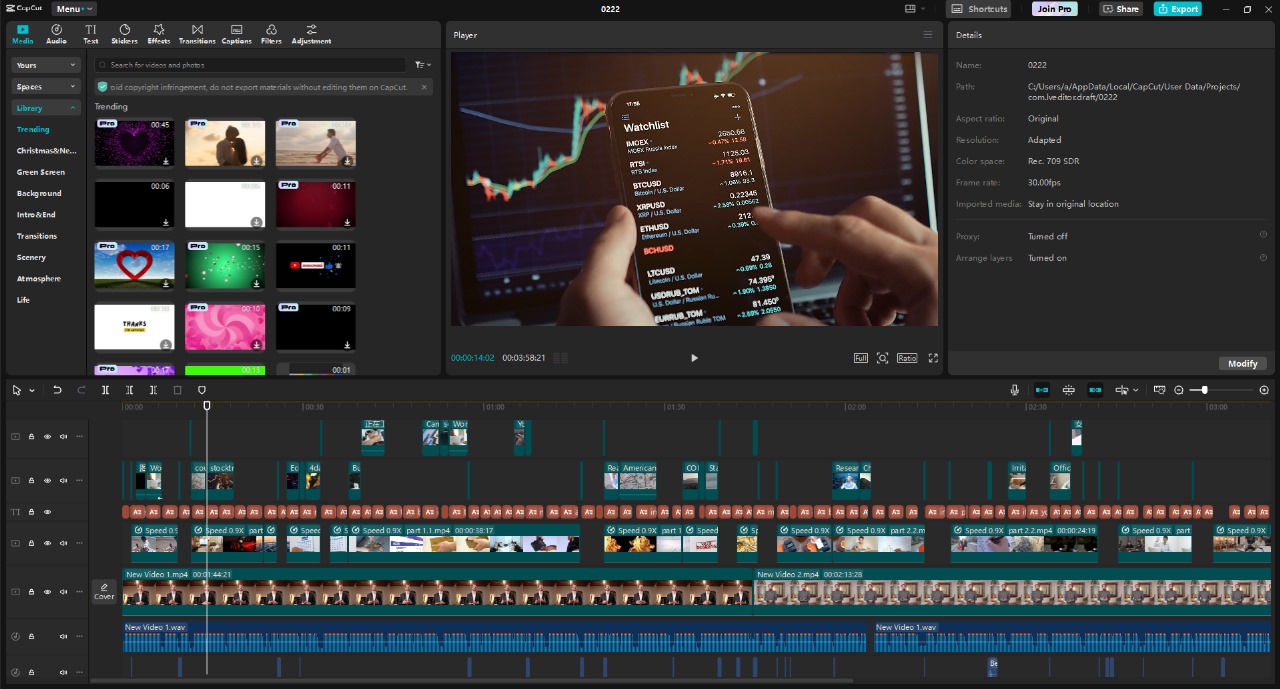The width and height of the screenshot is (1280, 689).
Task: Click the Delete right trim icon
Action: coord(153,390)
